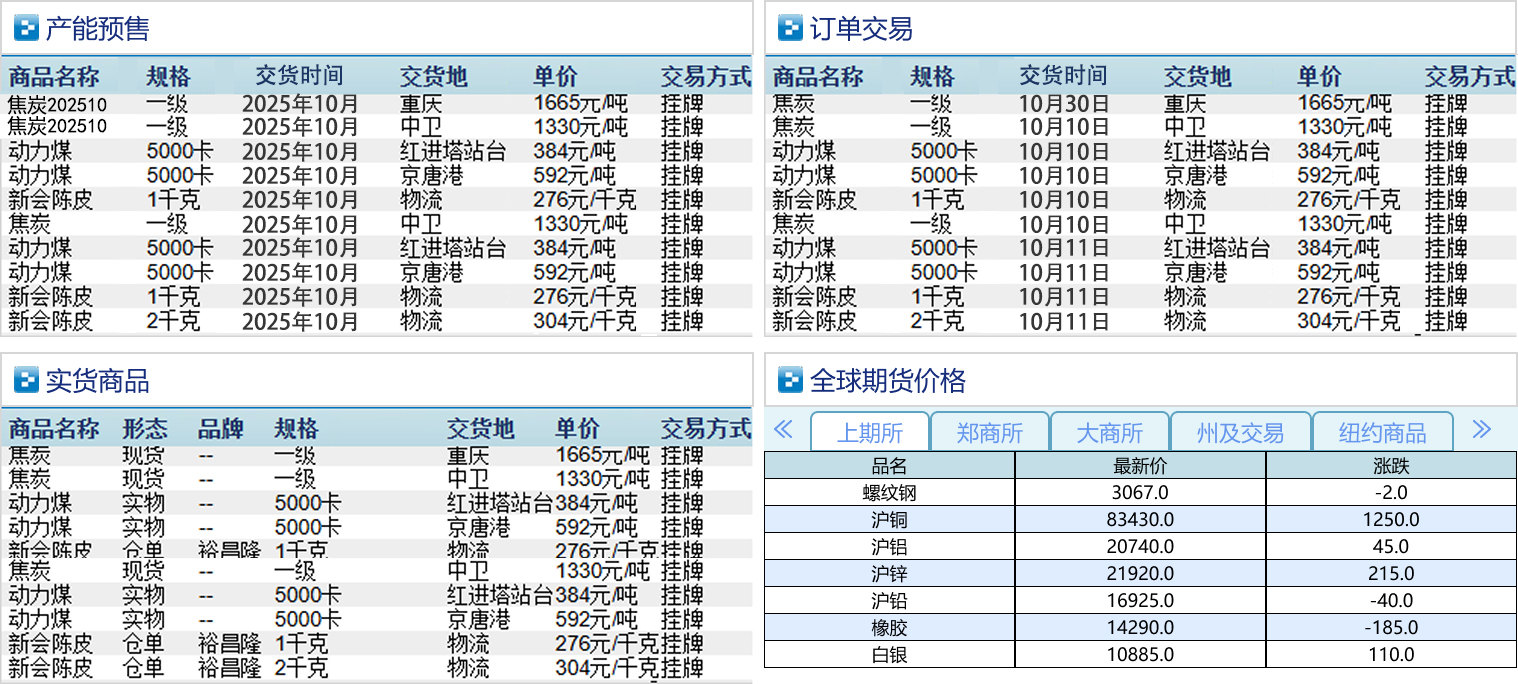
Task: Switch to the 郑商所 tab
Action: 989,433
